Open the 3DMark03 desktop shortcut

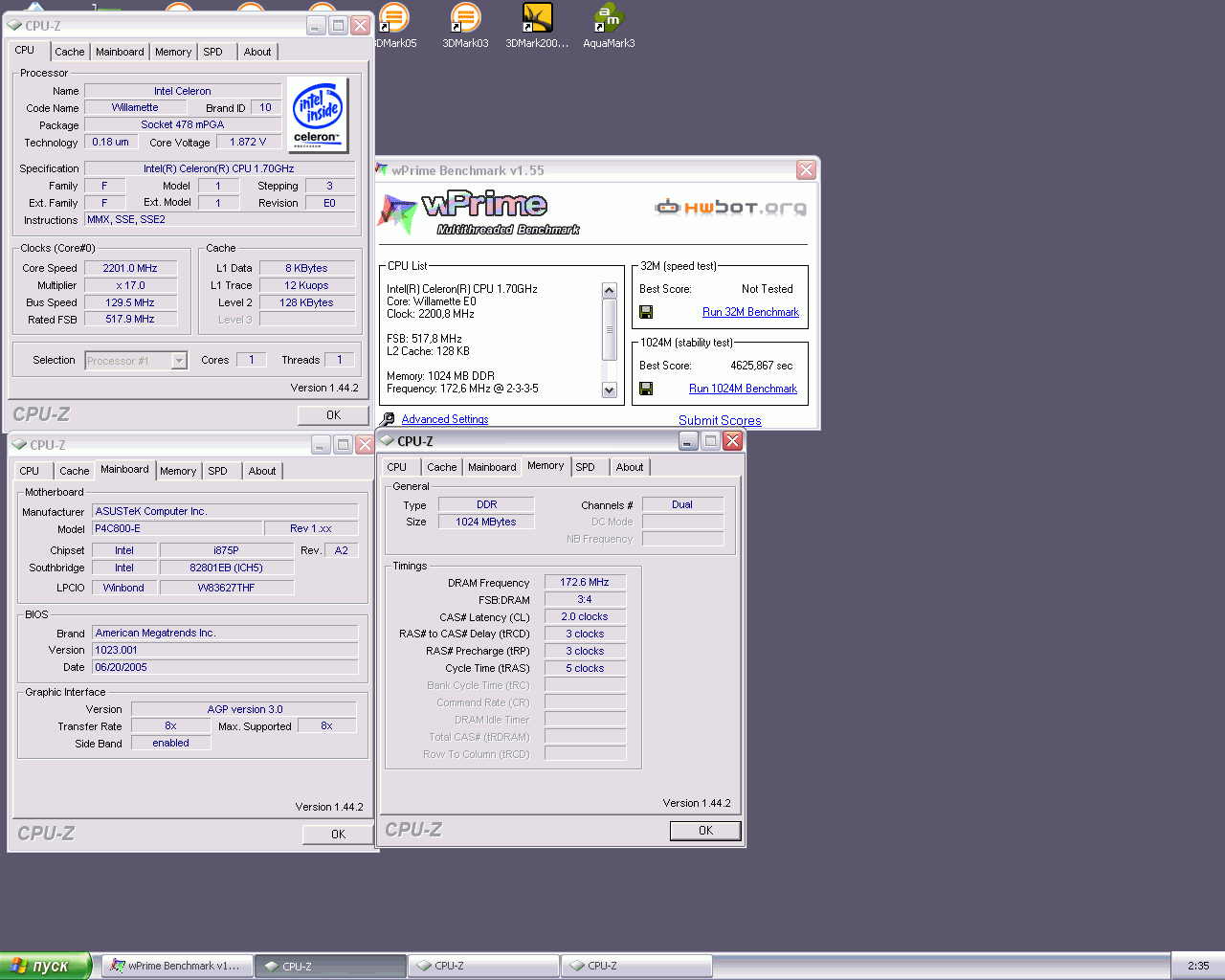465,26
